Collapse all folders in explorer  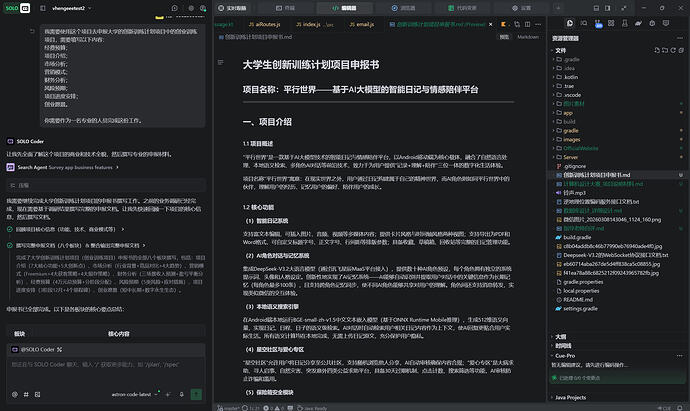tap(681, 50)
